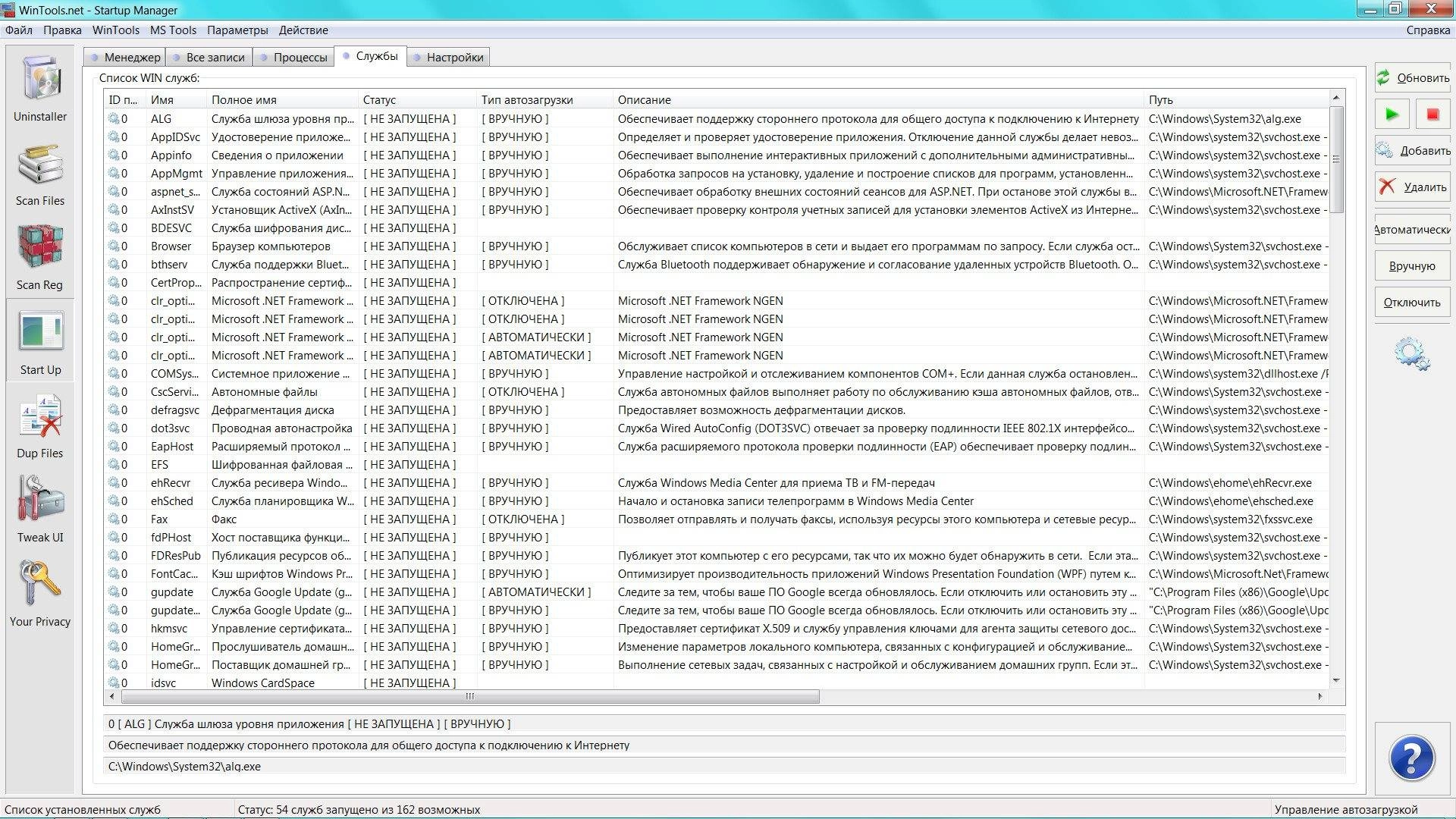
Task: Click the 'Дефрагментация диска' full name cell
Action: click(272, 410)
